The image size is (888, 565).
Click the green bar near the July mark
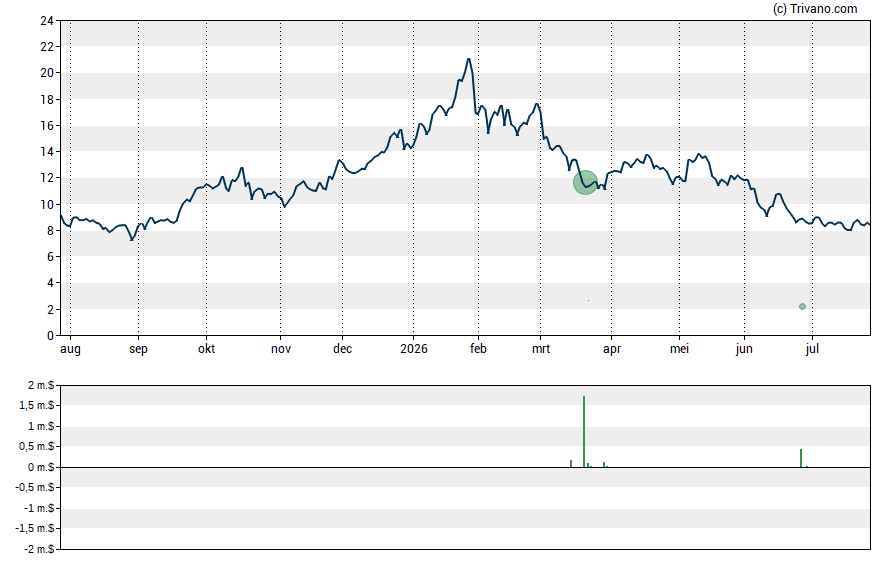point(801,458)
